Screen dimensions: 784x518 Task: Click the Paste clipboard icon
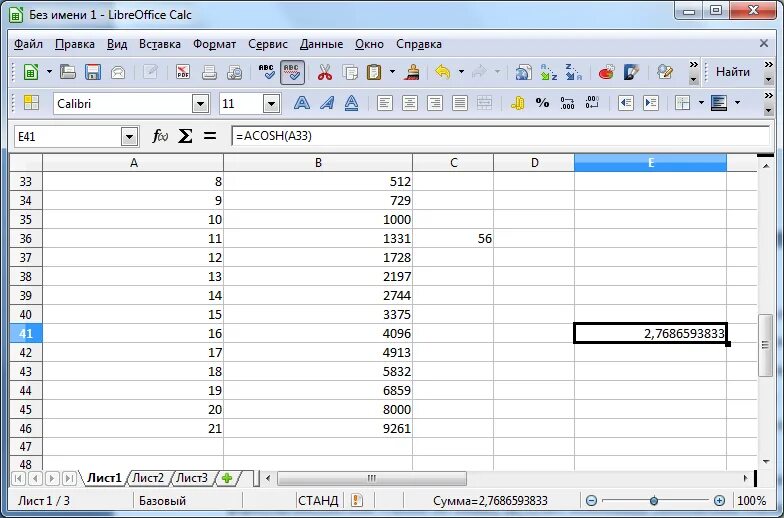coord(374,72)
